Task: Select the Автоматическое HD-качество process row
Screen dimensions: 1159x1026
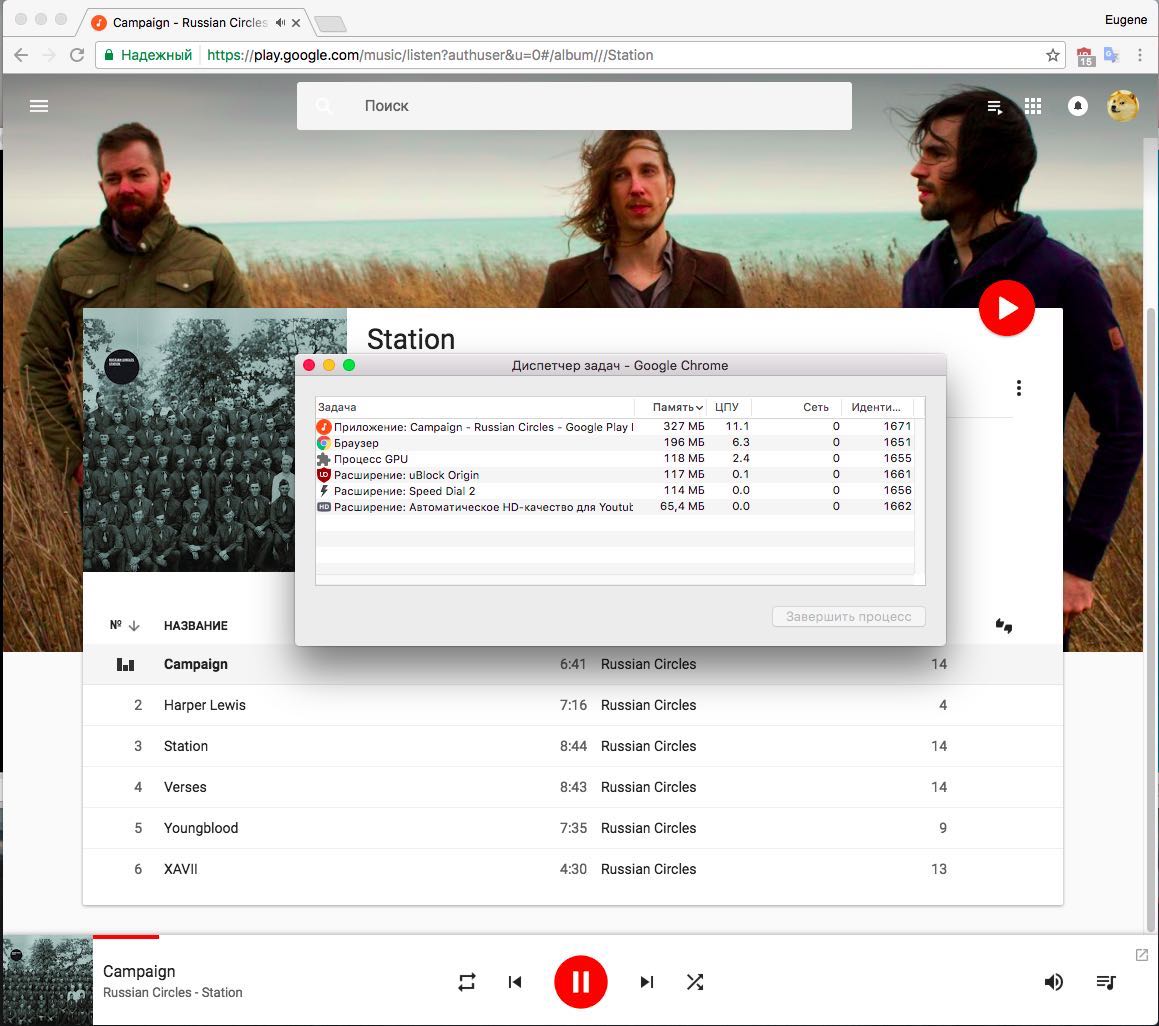Action: pos(615,507)
